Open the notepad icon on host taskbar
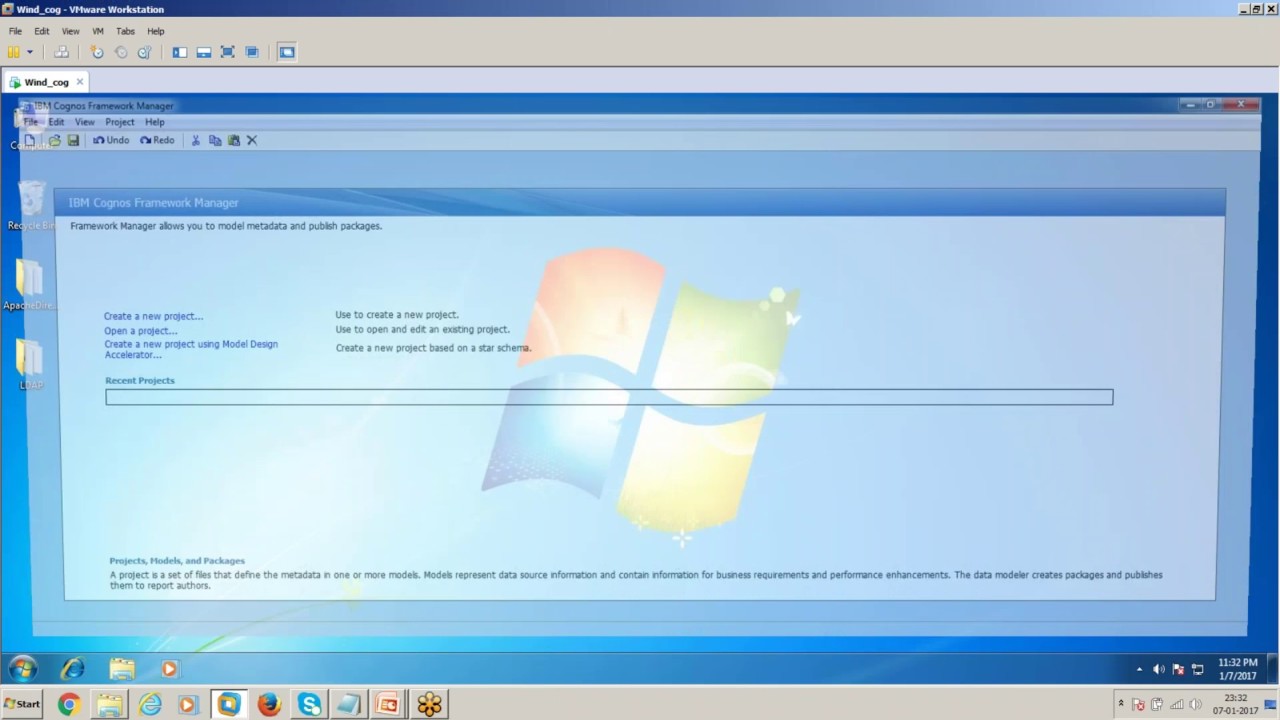1280x720 pixels. tap(349, 704)
